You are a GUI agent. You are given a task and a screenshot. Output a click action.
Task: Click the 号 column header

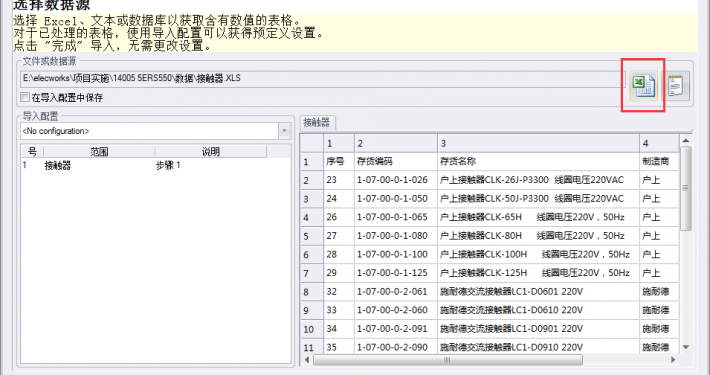pyautogui.click(x=32, y=151)
